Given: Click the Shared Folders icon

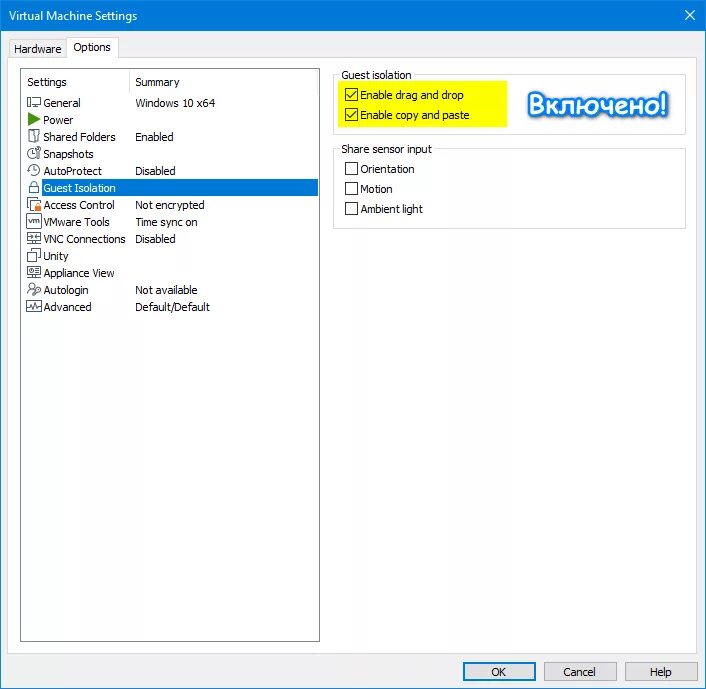Looking at the screenshot, I should coord(34,136).
